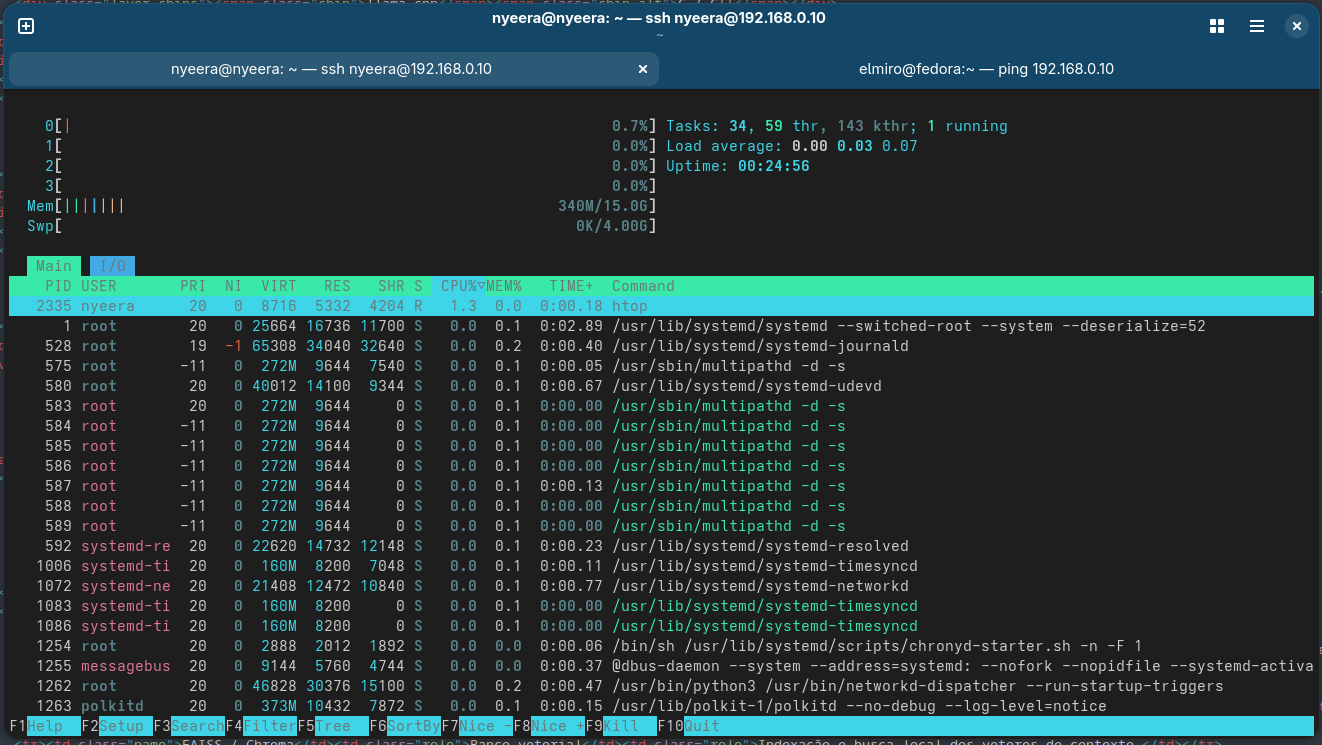Sort by the RES column header
Image resolution: width=1322 pixels, height=745 pixels.
[336, 286]
